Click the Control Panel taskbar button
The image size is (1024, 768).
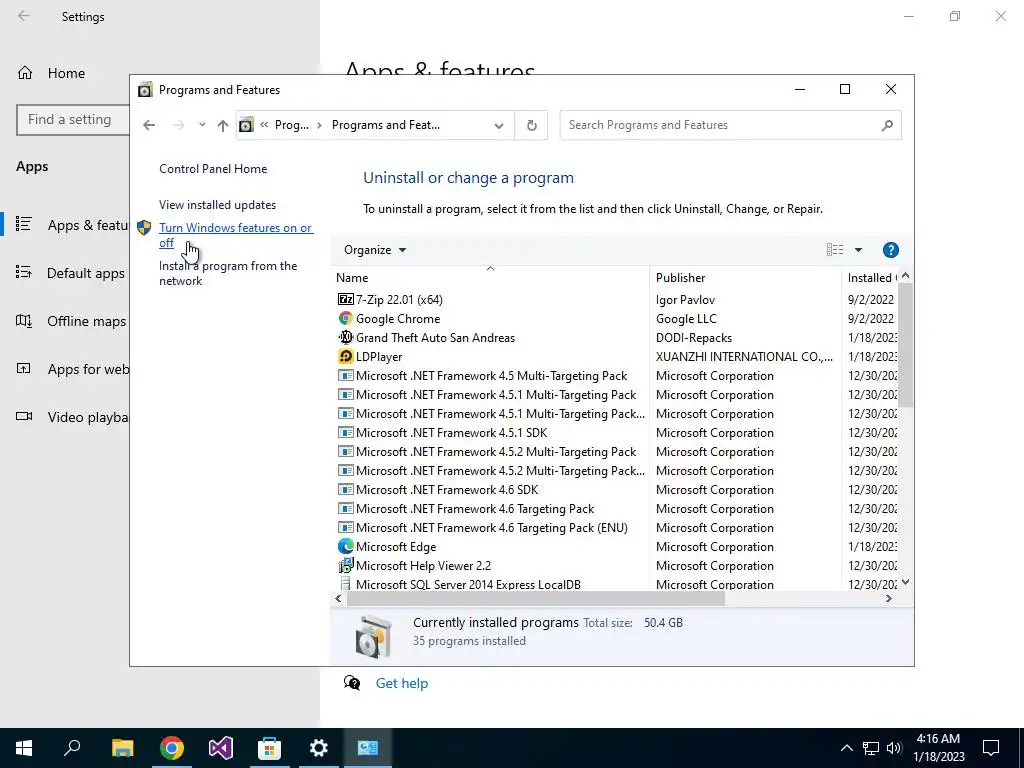click(368, 748)
